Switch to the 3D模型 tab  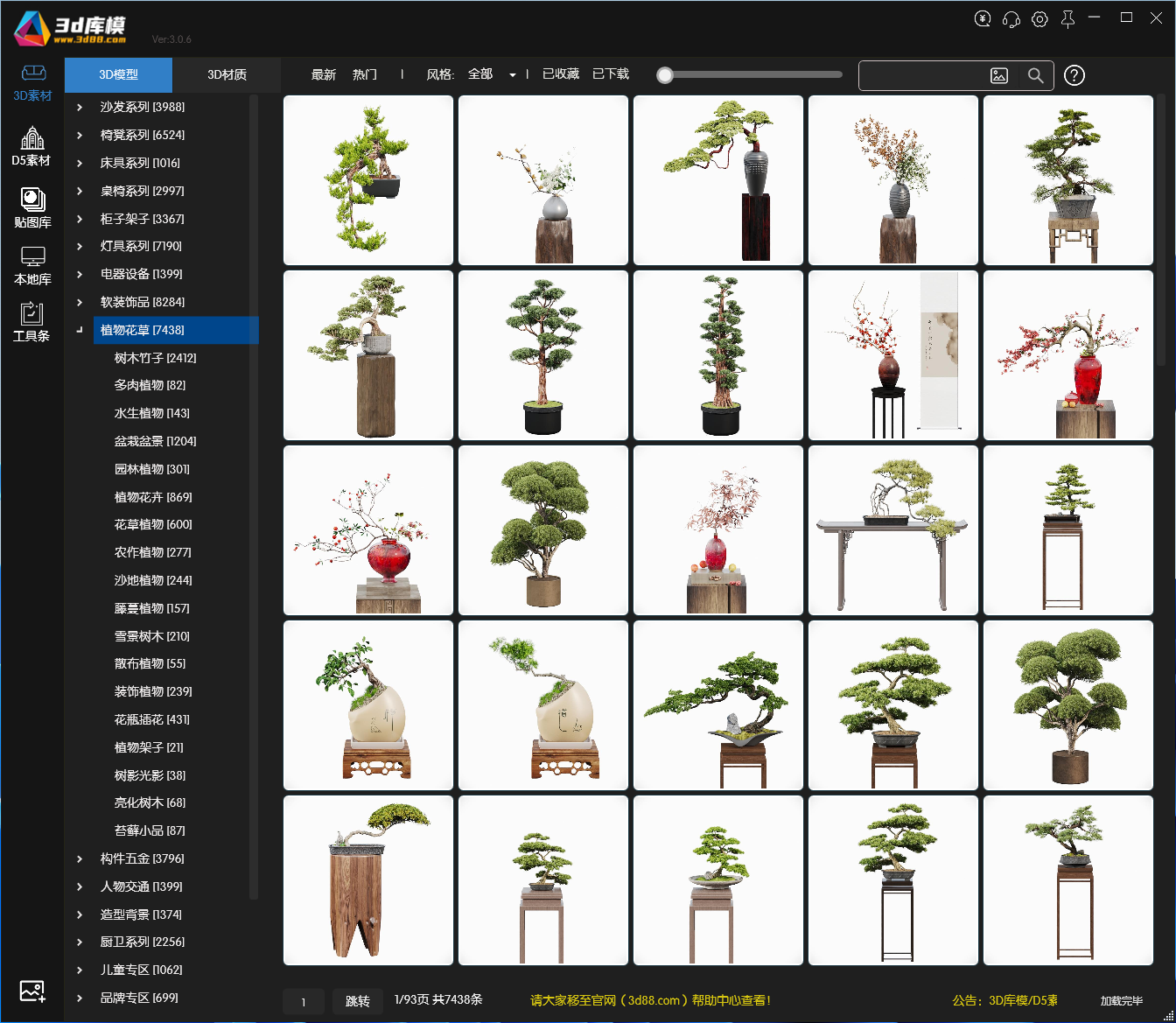tap(118, 75)
